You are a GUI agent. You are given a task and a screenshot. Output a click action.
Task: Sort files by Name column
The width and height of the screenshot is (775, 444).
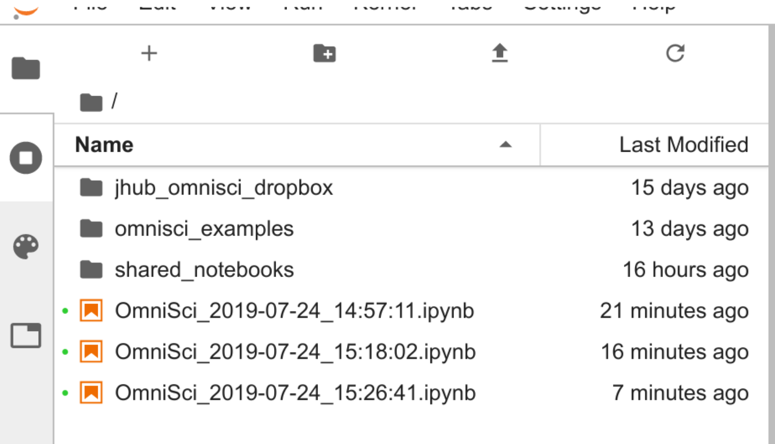tap(104, 145)
